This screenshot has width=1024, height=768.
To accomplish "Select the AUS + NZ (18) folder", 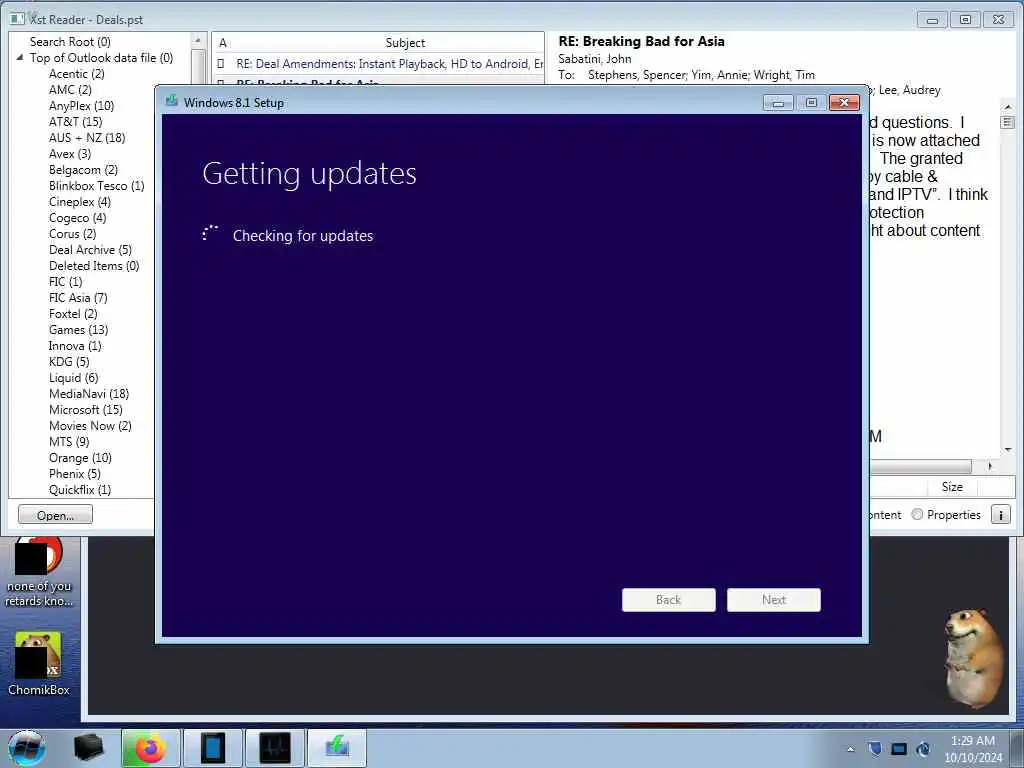I will (87, 138).
